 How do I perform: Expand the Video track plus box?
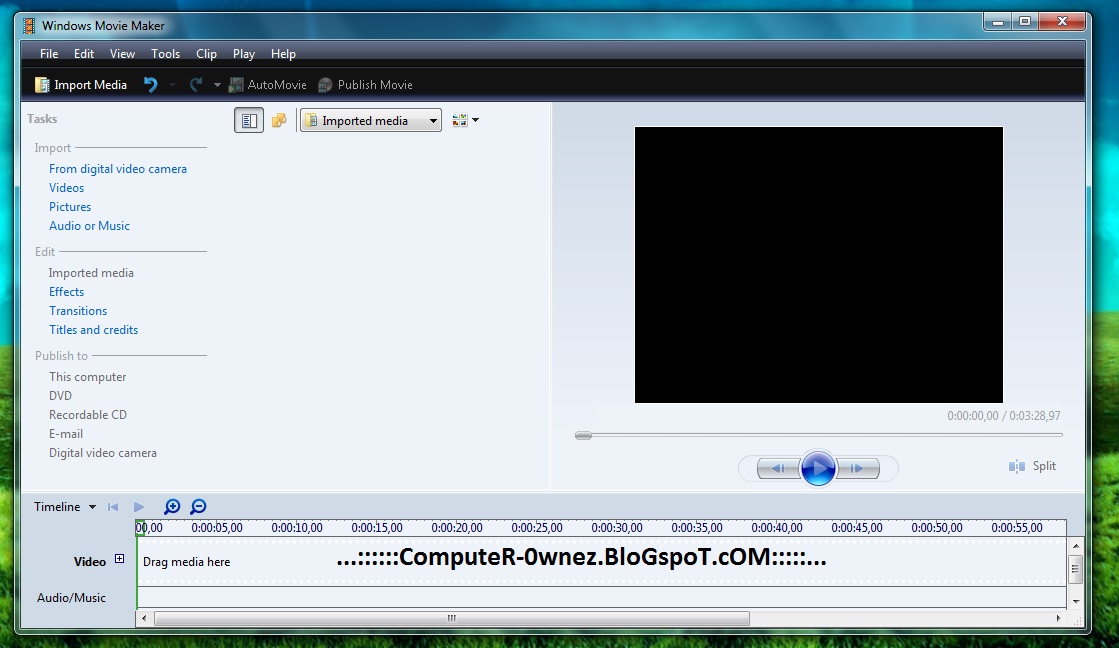(x=120, y=560)
